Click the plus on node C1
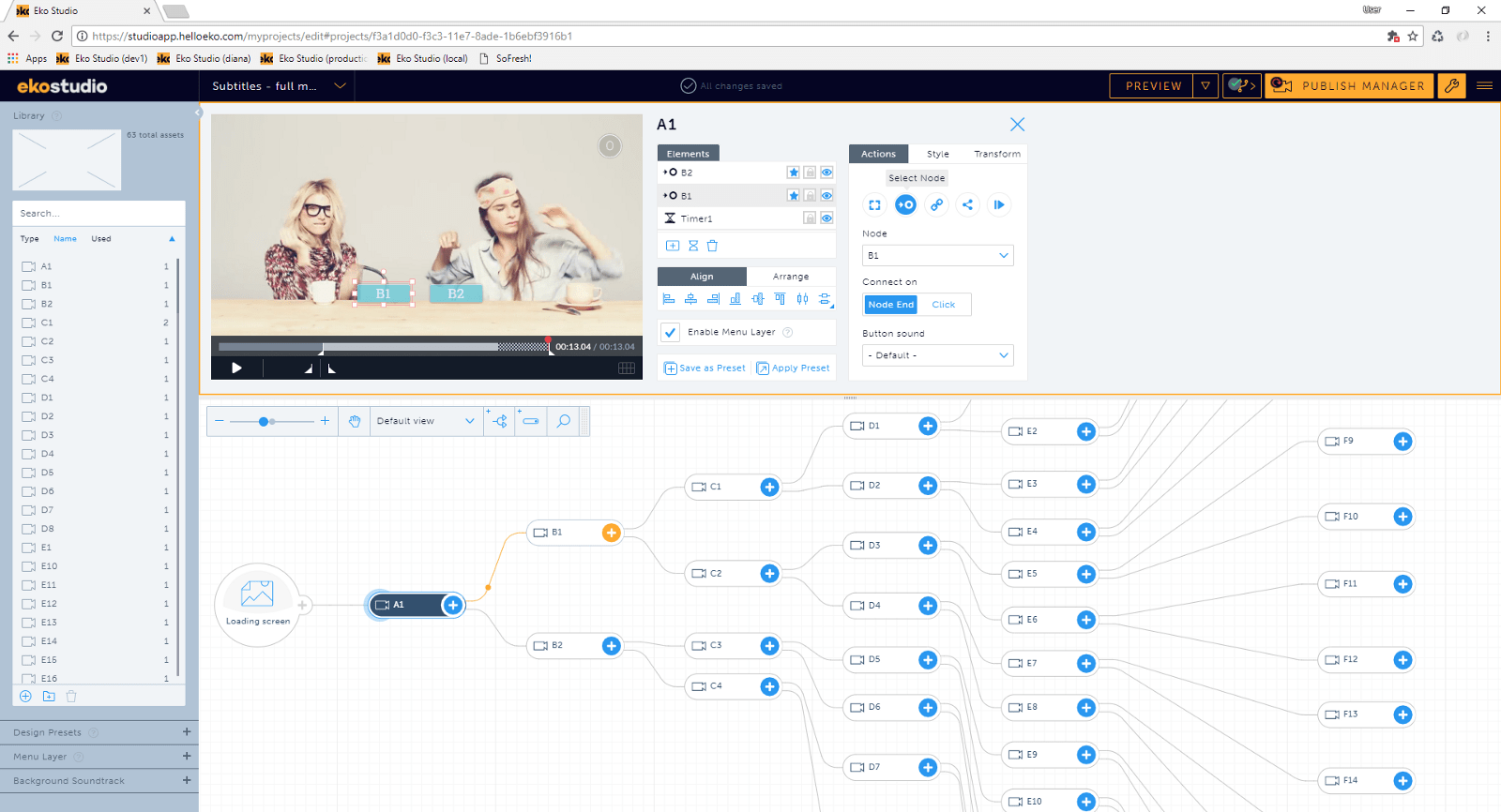 click(x=769, y=487)
